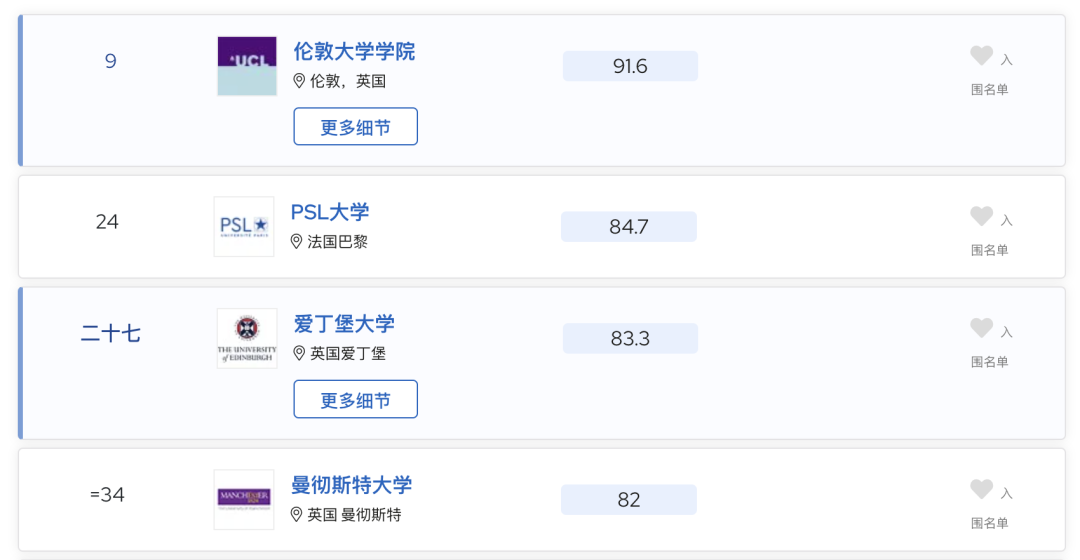Viewport: 1080px width, 560px height.
Task: Open the 曼彻斯特大学 university link
Action: 351,485
